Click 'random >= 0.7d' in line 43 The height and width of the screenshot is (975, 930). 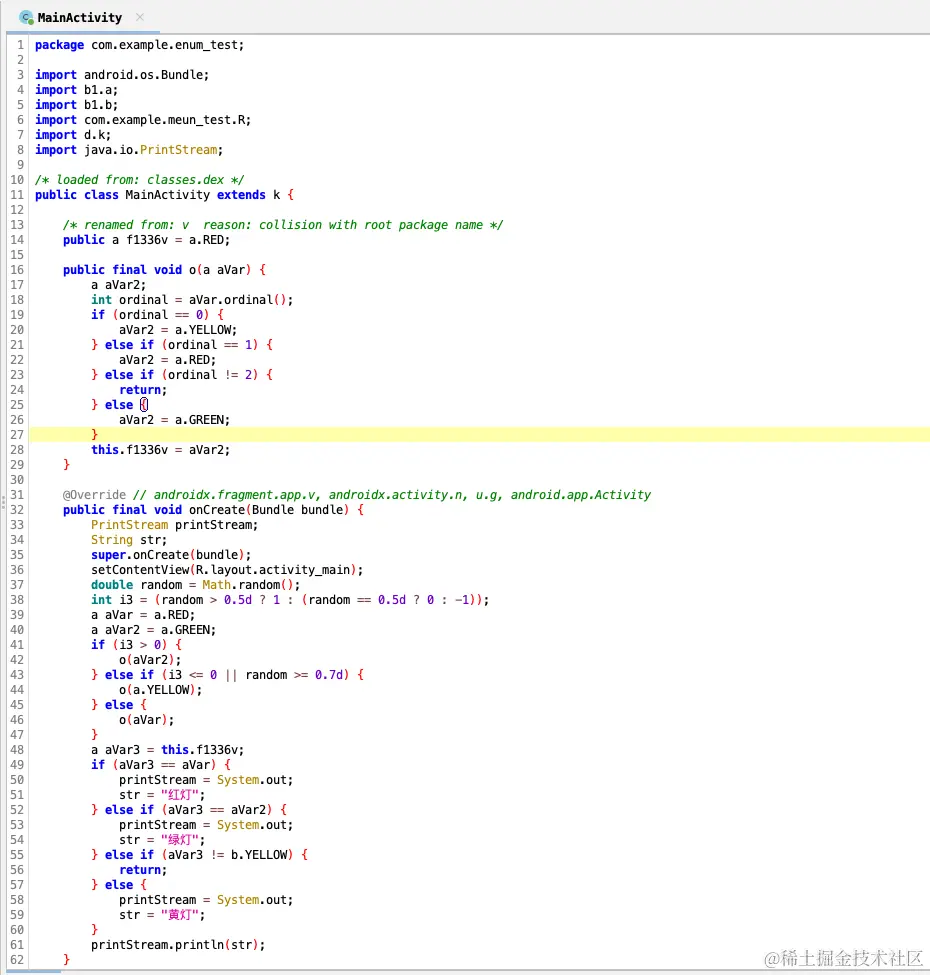pos(293,675)
